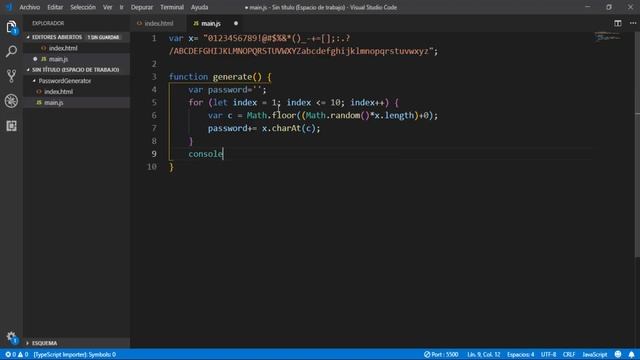Open the Debug view in activity bar
The width and height of the screenshot is (640, 360).
tap(11, 101)
